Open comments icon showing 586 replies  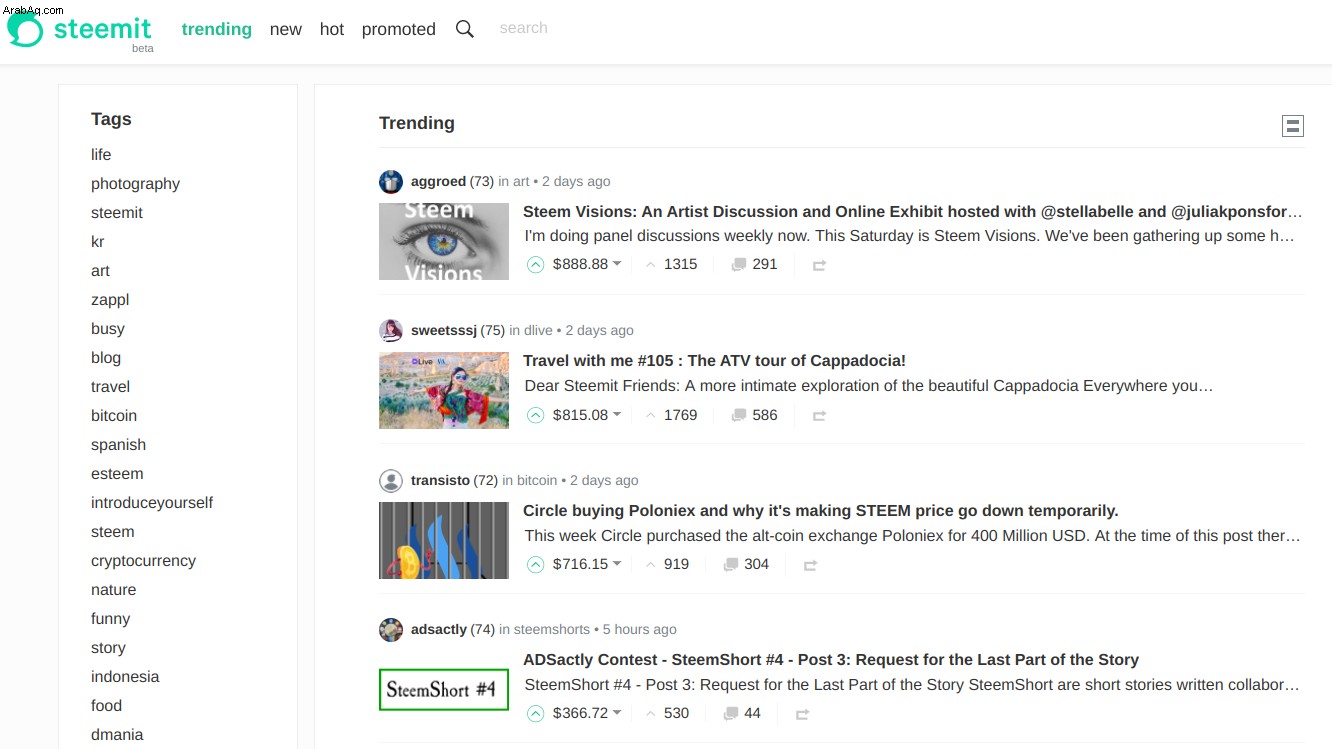739,415
